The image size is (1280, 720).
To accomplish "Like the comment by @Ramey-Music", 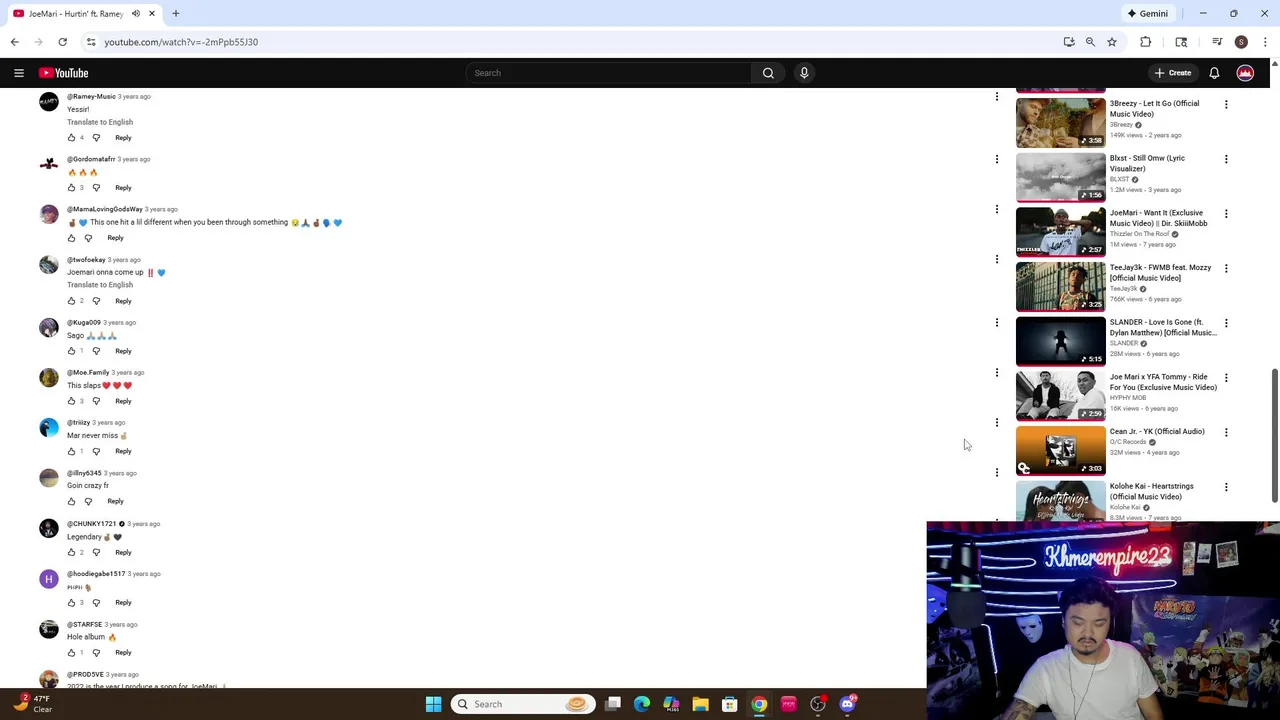I will [x=71, y=138].
